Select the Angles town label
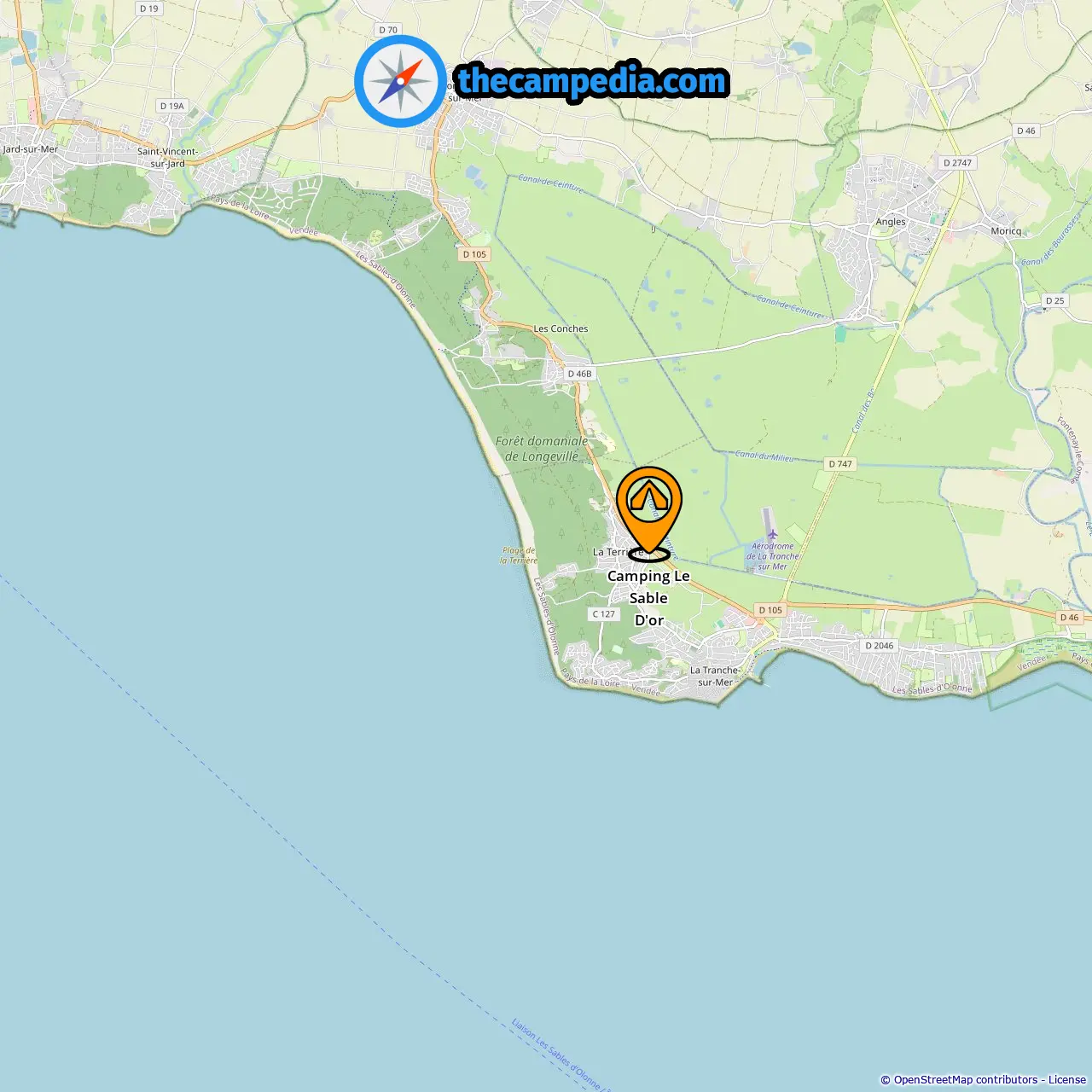This screenshot has width=1092, height=1092. click(891, 222)
